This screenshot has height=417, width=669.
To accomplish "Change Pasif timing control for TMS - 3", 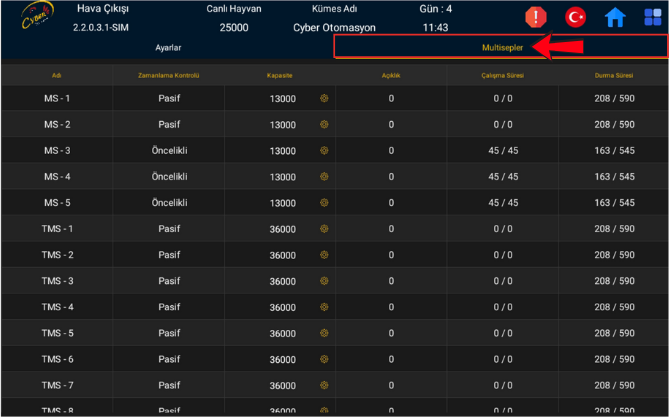I will (169, 281).
